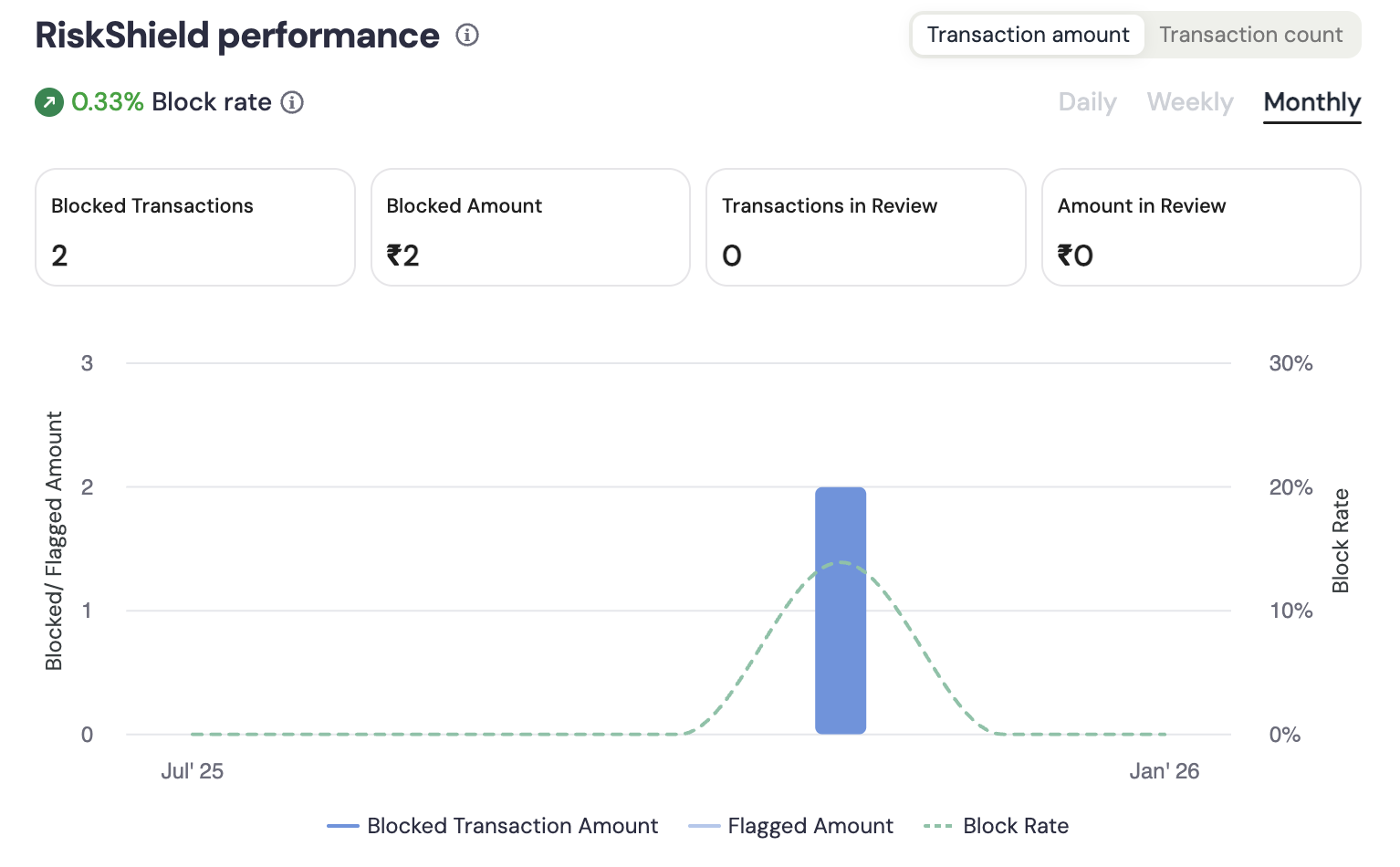Switch to Transaction count view

click(1251, 34)
